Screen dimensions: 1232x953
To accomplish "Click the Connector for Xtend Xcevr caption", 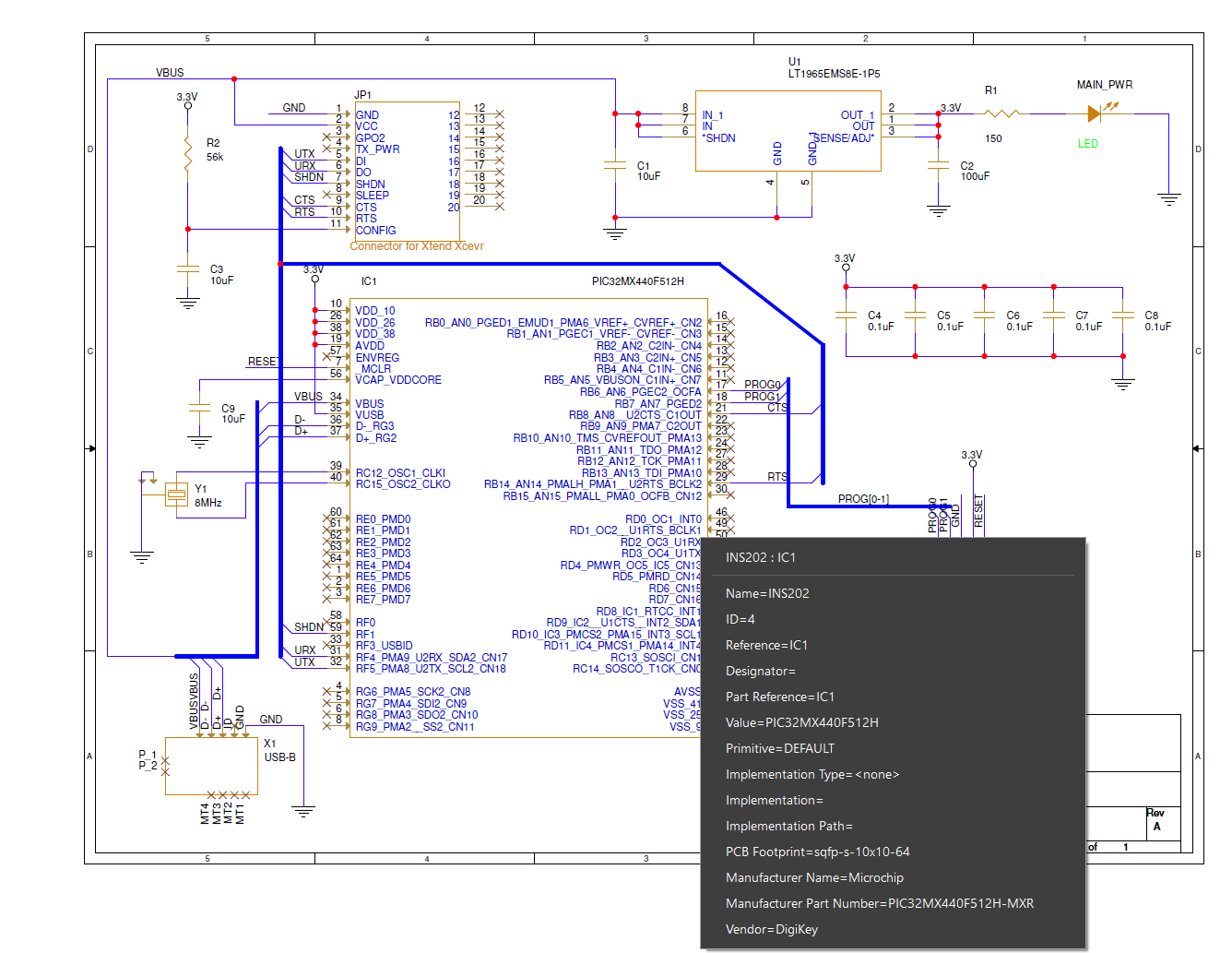I will point(417,246).
